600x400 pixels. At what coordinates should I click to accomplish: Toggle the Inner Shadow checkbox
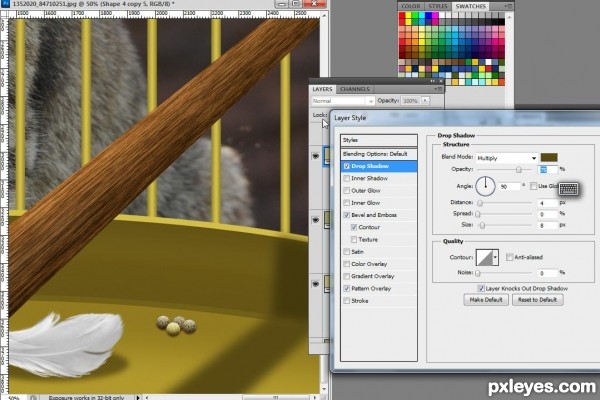pyautogui.click(x=347, y=178)
